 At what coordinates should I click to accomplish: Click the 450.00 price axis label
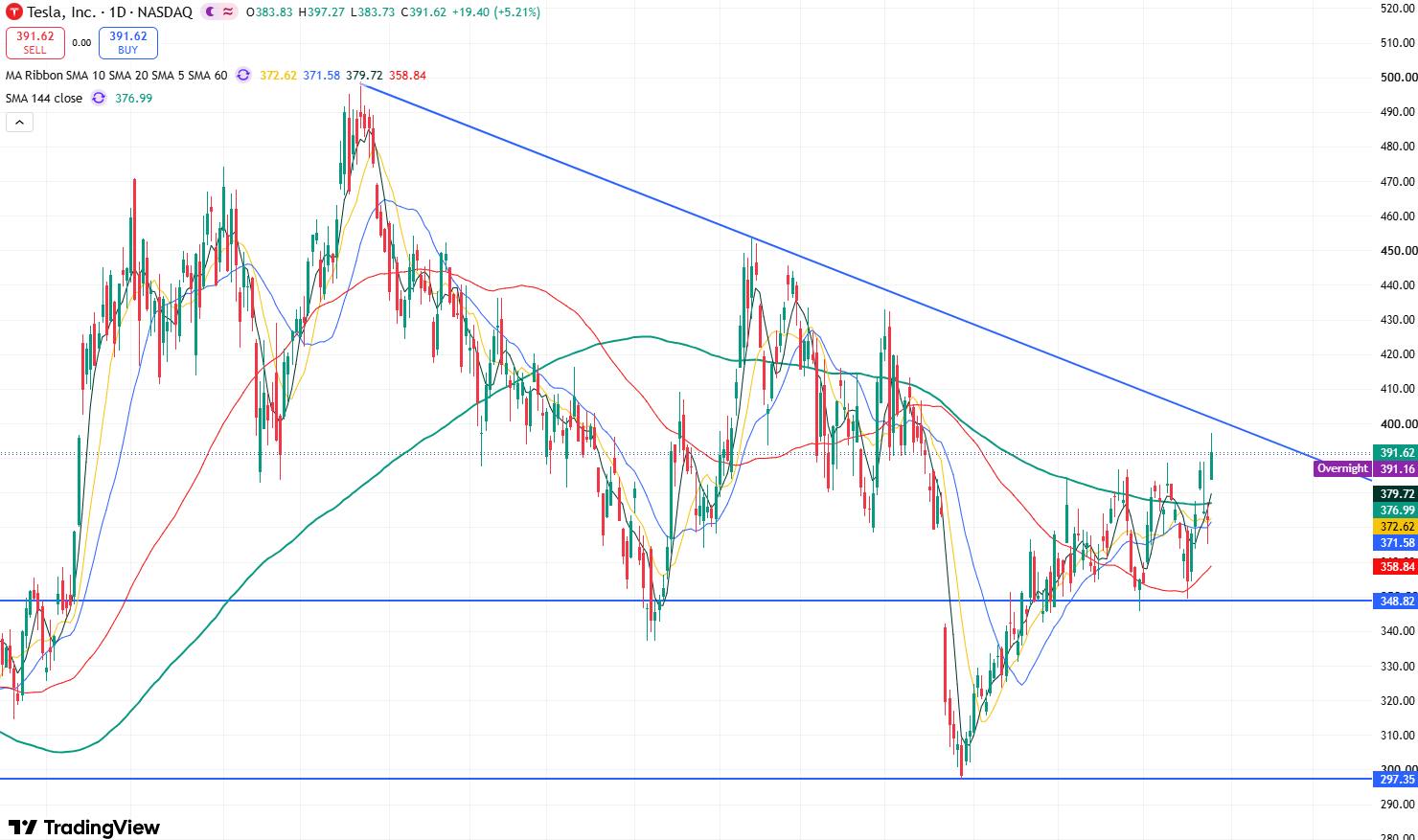(x=1398, y=250)
